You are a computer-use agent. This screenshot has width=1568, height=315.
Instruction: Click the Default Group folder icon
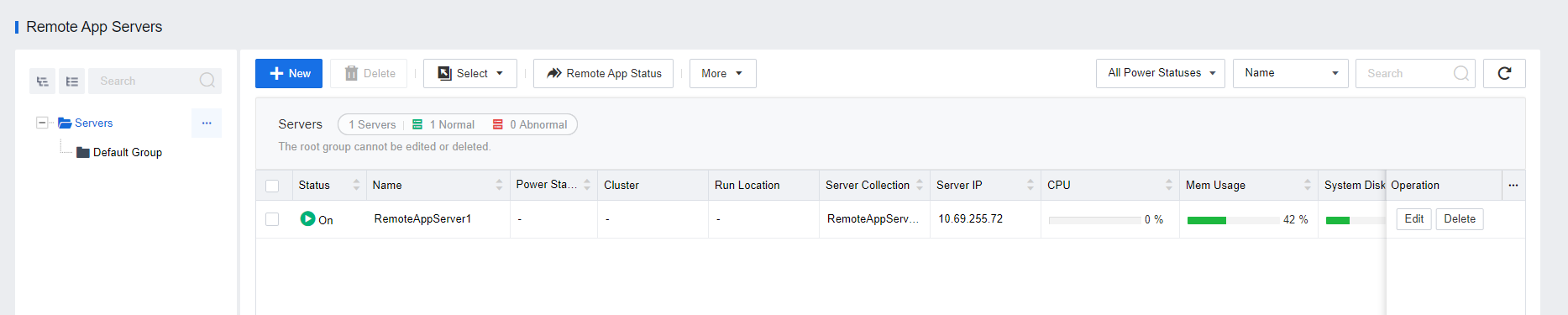tap(83, 152)
